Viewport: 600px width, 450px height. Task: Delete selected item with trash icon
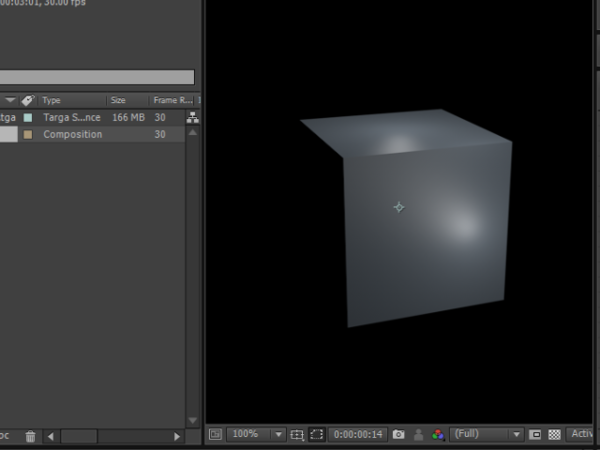pos(30,436)
